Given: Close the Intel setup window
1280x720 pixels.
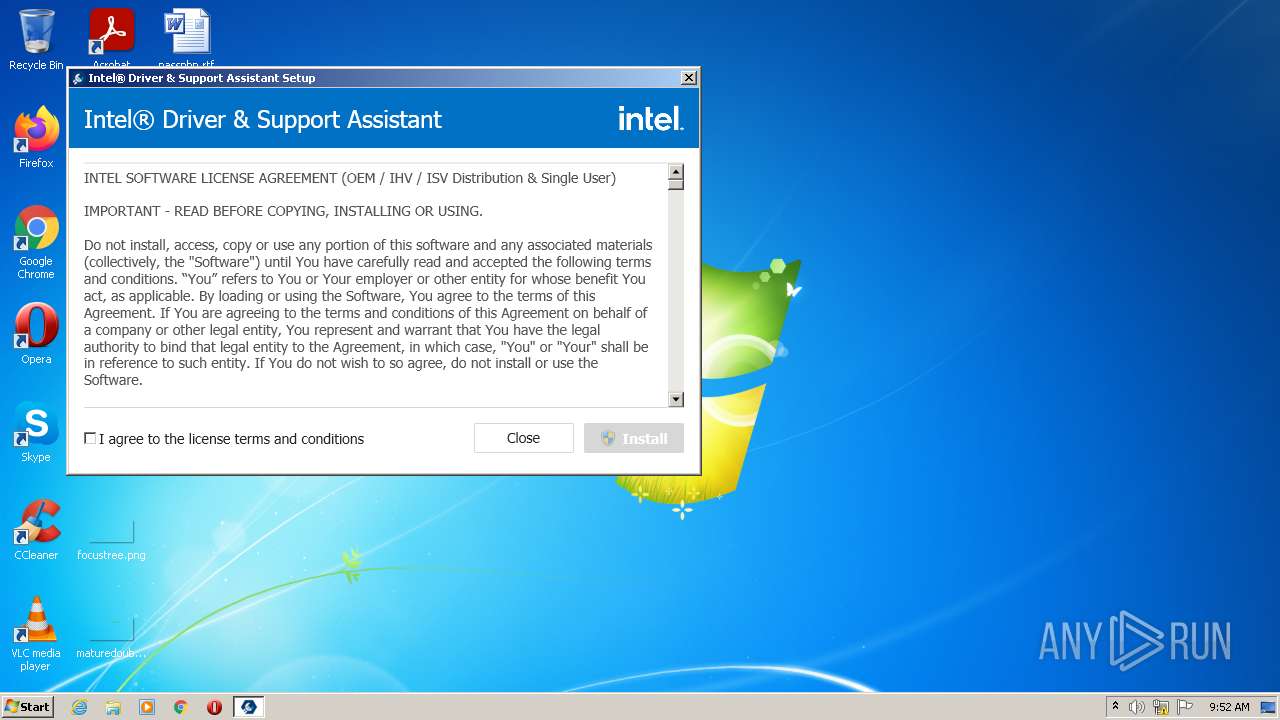Looking at the screenshot, I should (688, 78).
